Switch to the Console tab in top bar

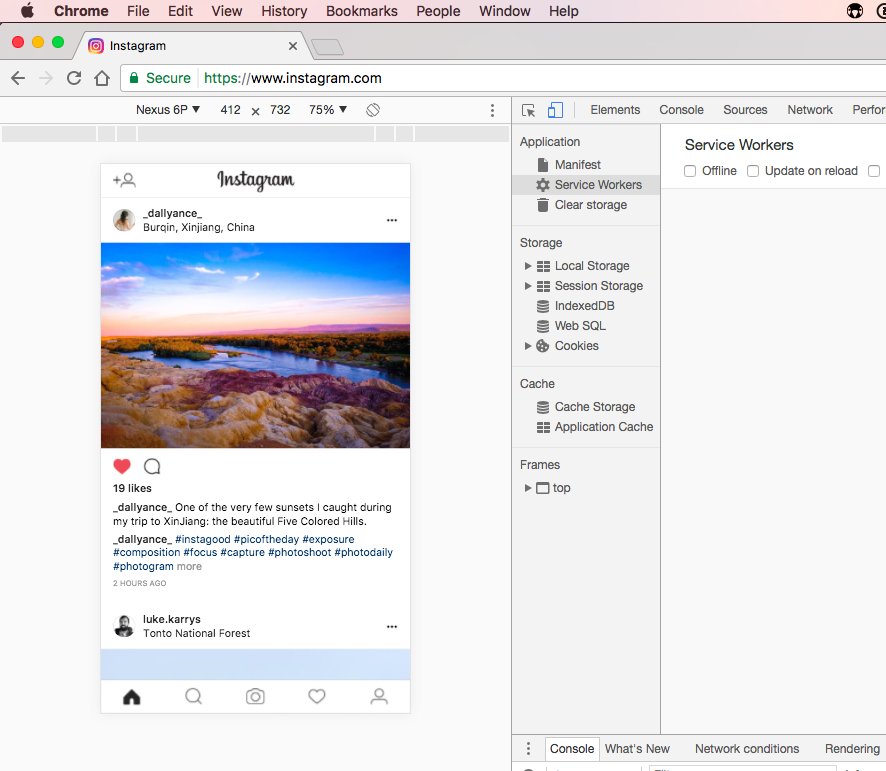[681, 110]
